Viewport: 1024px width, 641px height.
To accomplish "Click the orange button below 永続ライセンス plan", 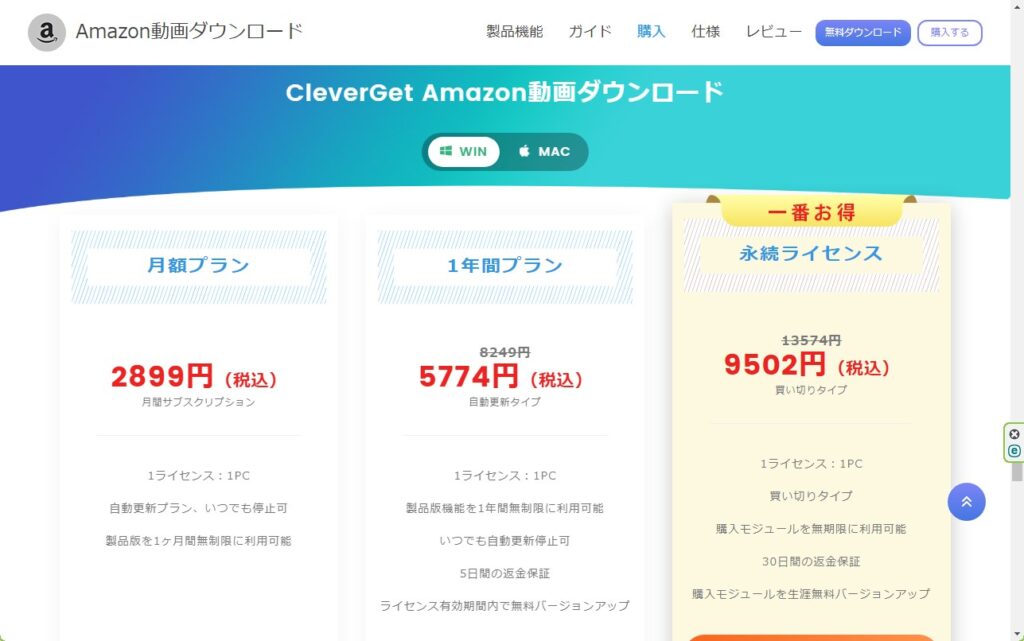I will (811, 636).
